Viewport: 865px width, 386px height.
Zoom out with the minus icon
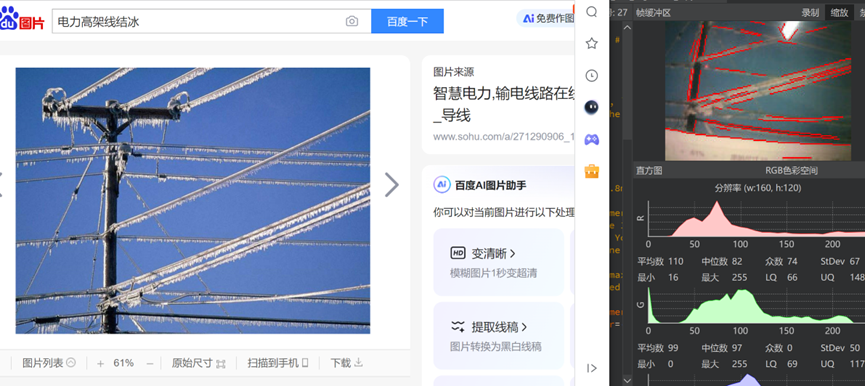(149, 363)
